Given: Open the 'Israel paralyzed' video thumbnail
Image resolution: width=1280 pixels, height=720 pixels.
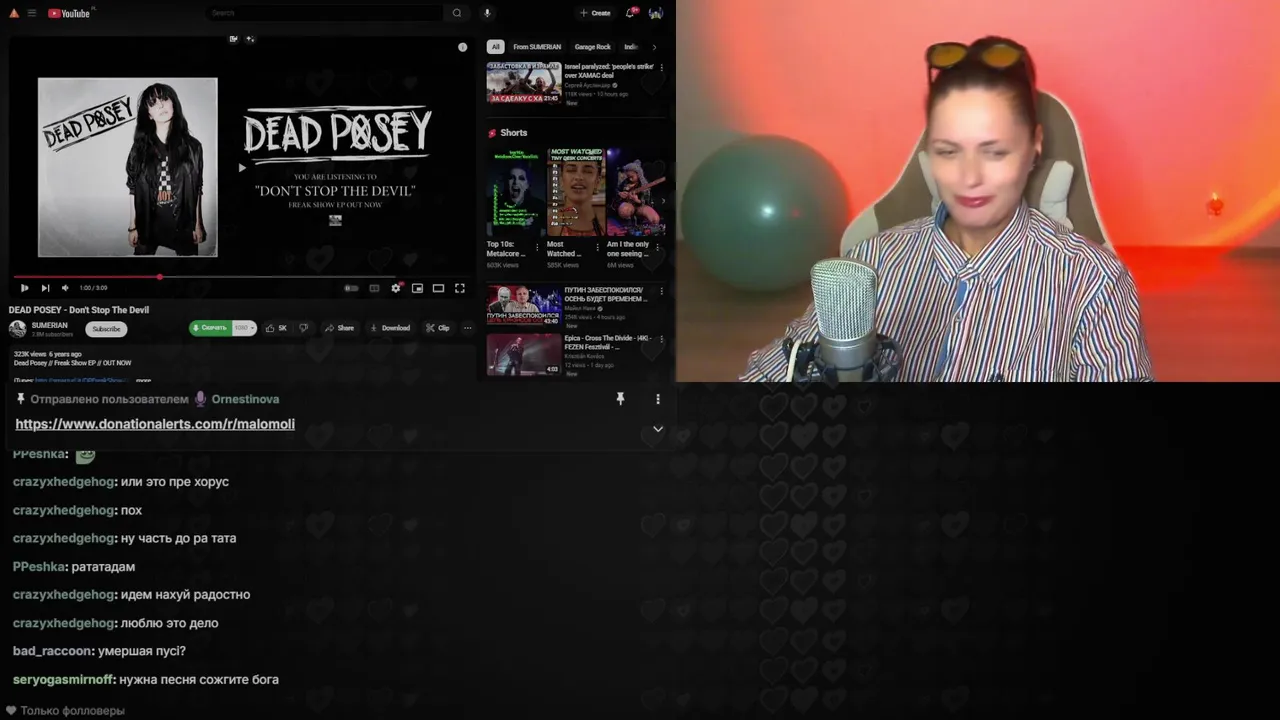Looking at the screenshot, I should (524, 82).
